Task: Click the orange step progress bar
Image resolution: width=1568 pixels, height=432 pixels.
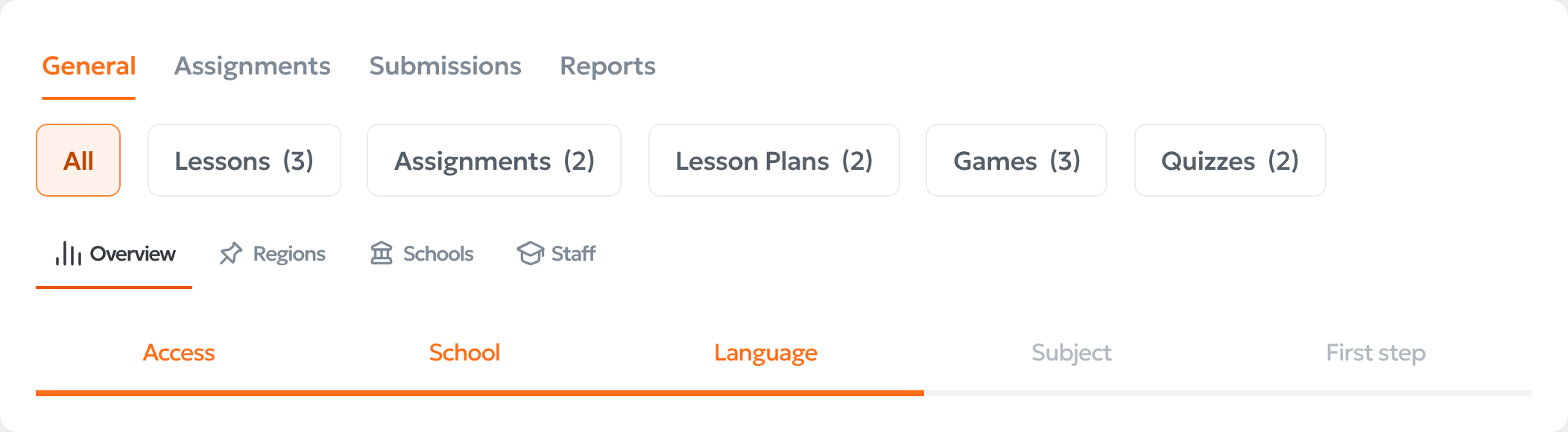Action: (x=480, y=393)
